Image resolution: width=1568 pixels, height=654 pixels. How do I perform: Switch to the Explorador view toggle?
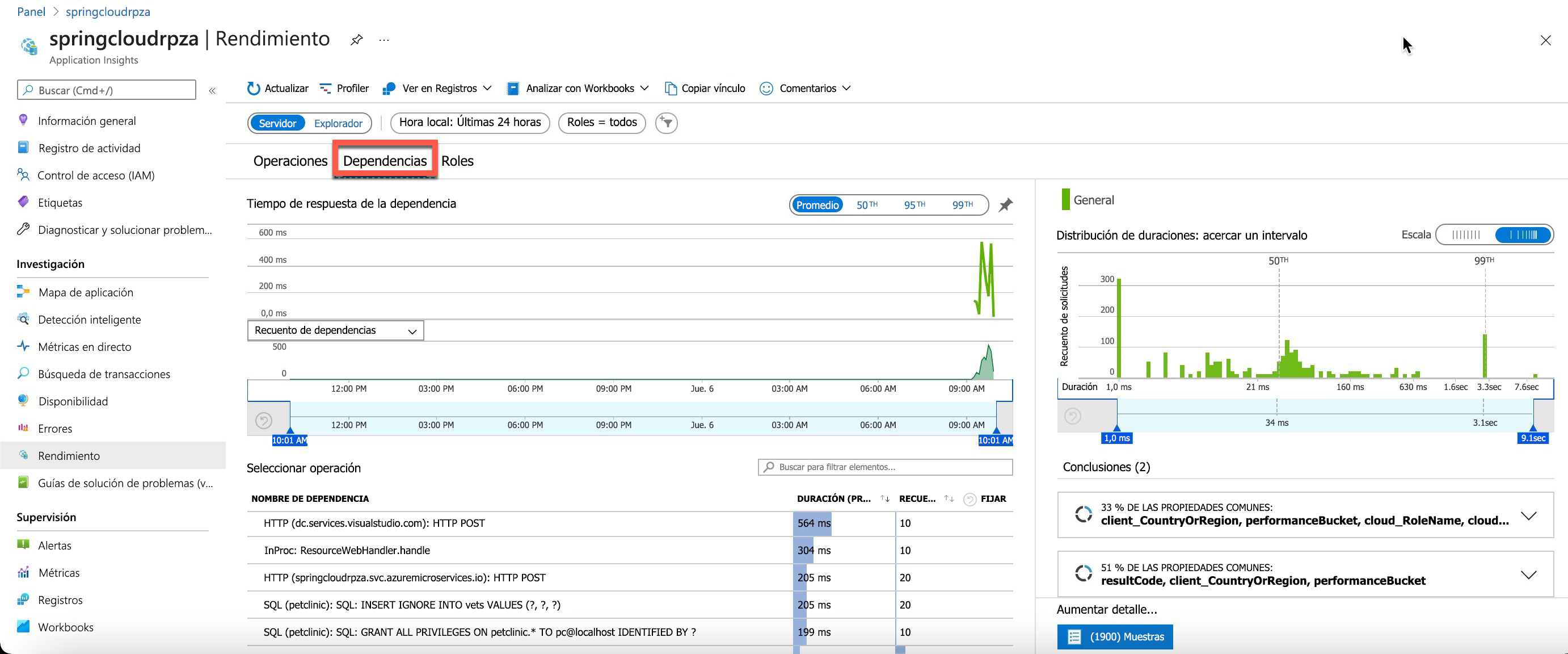pyautogui.click(x=338, y=123)
